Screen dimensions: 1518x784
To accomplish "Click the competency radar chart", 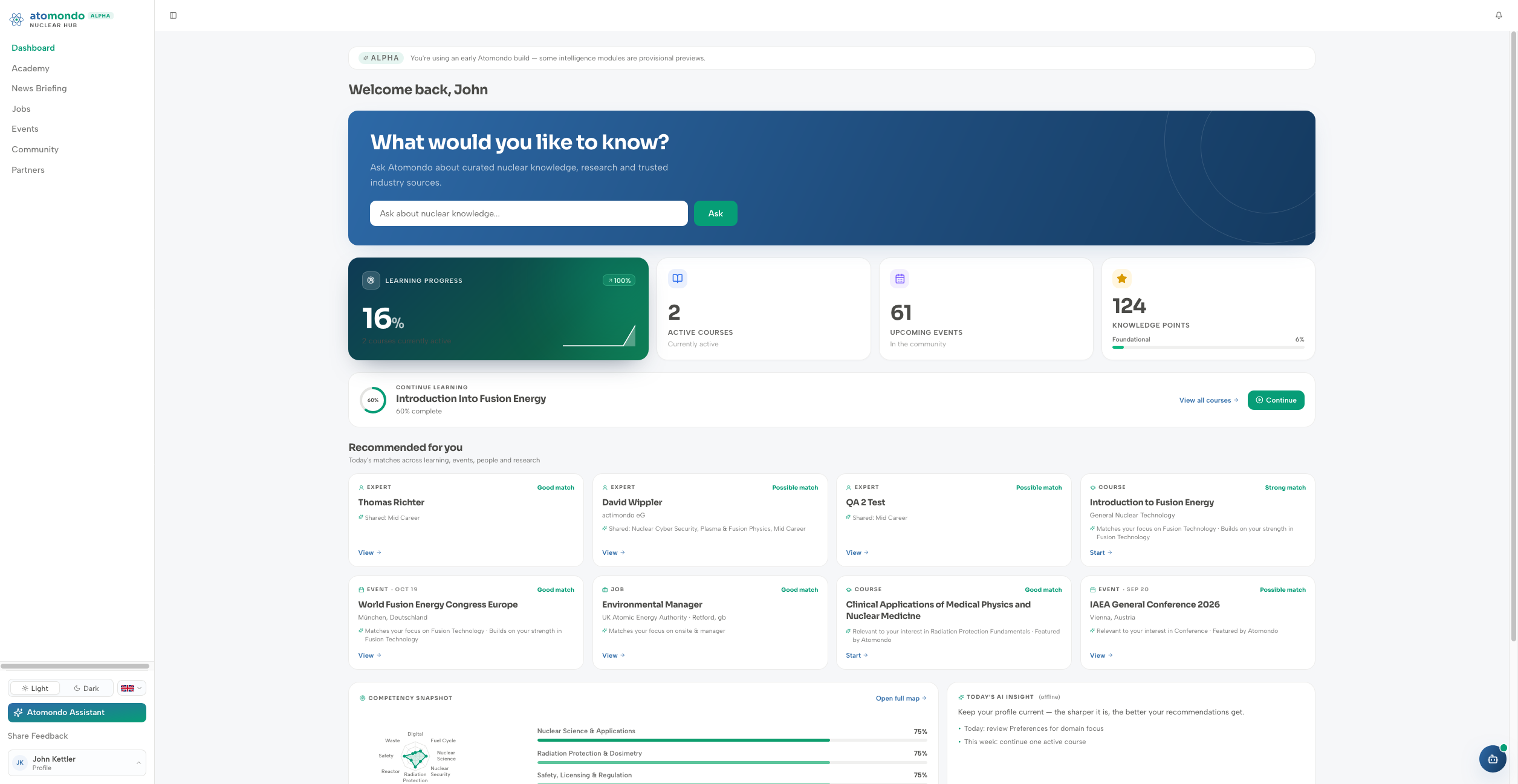I will click(x=416, y=757).
